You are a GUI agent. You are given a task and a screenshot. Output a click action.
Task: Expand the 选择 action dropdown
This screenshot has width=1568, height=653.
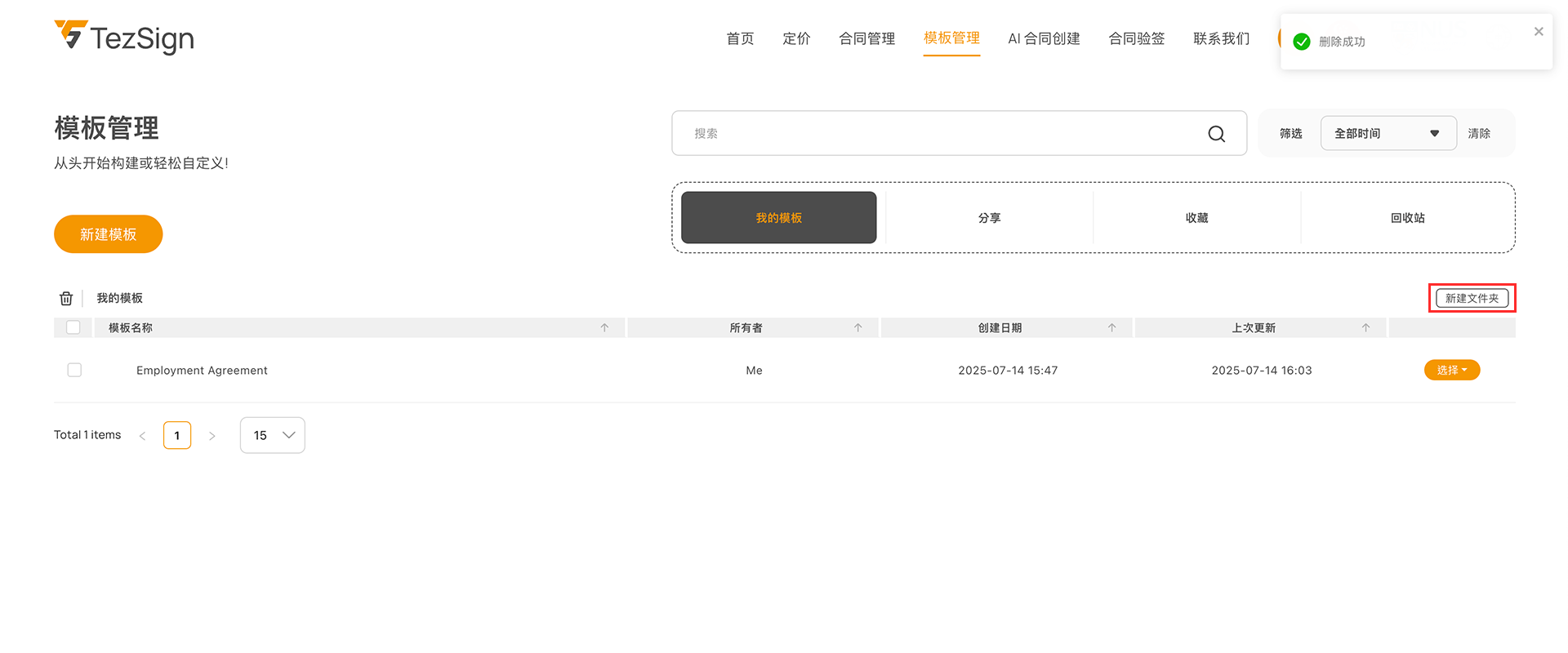pyautogui.click(x=1451, y=371)
